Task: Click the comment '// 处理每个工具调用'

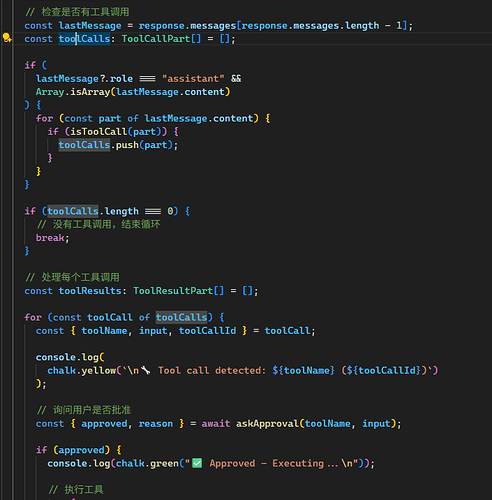Action: pos(72,277)
